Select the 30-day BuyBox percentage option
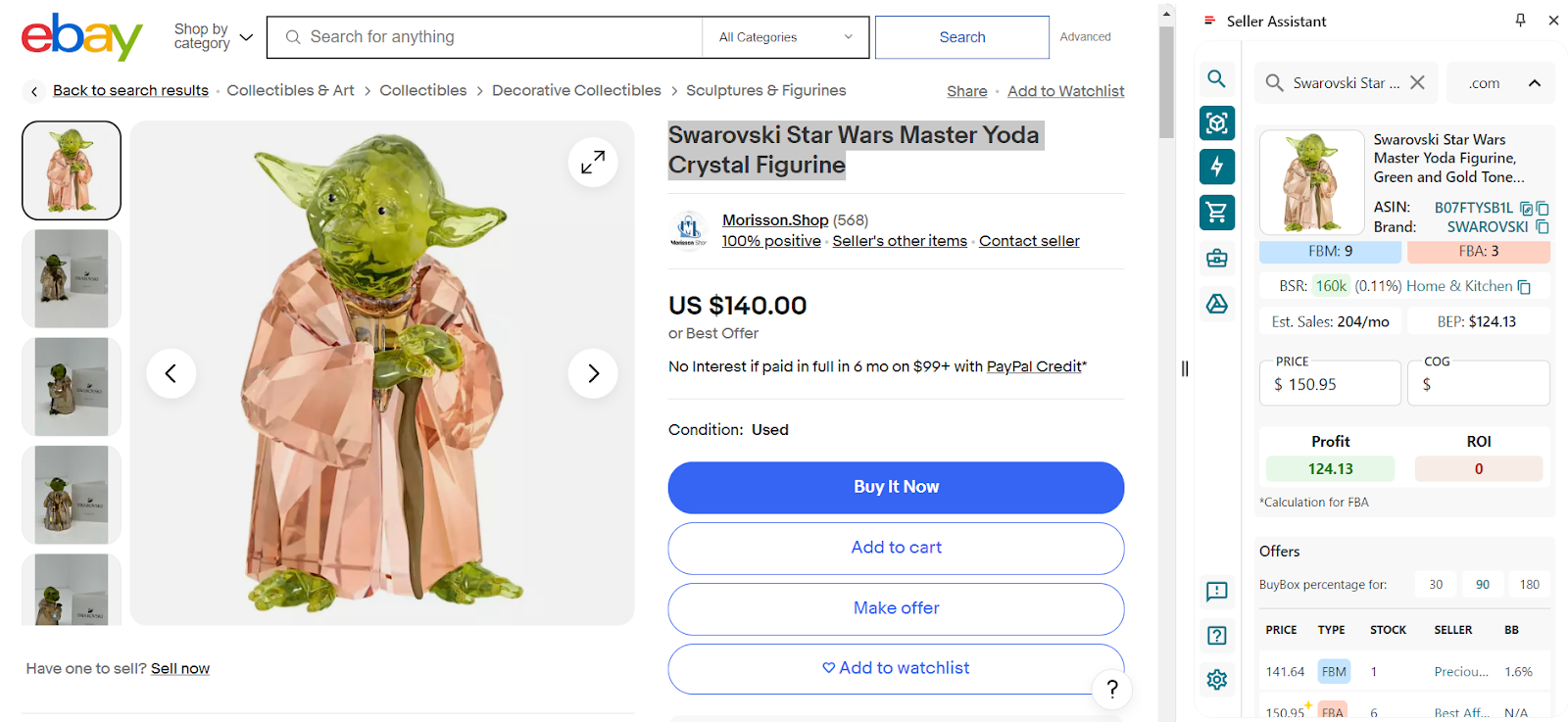1568x722 pixels. coord(1436,585)
